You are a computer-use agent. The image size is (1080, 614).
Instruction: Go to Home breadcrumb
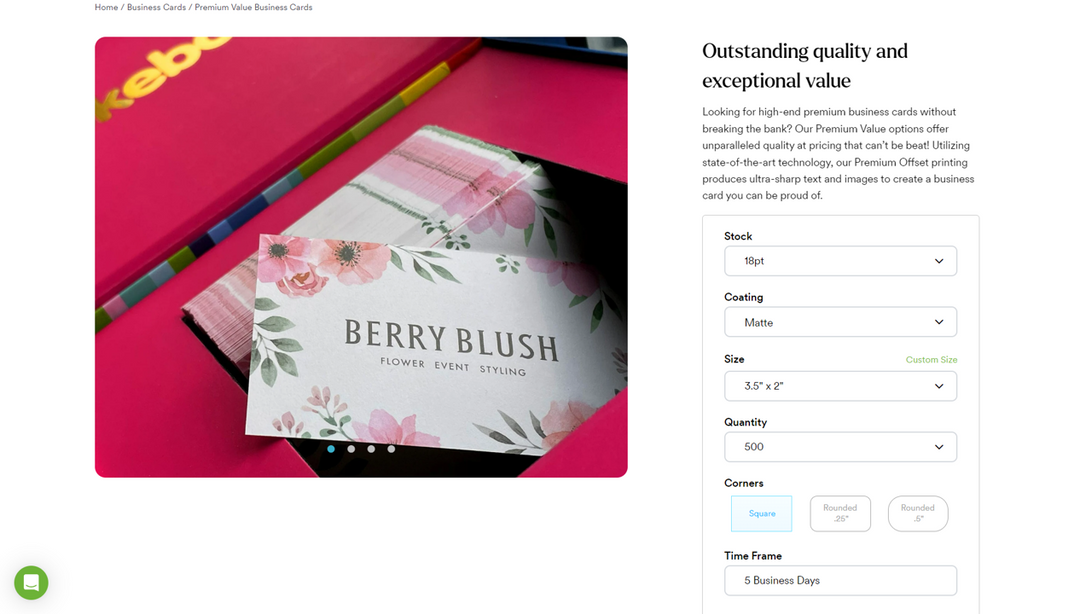click(106, 7)
